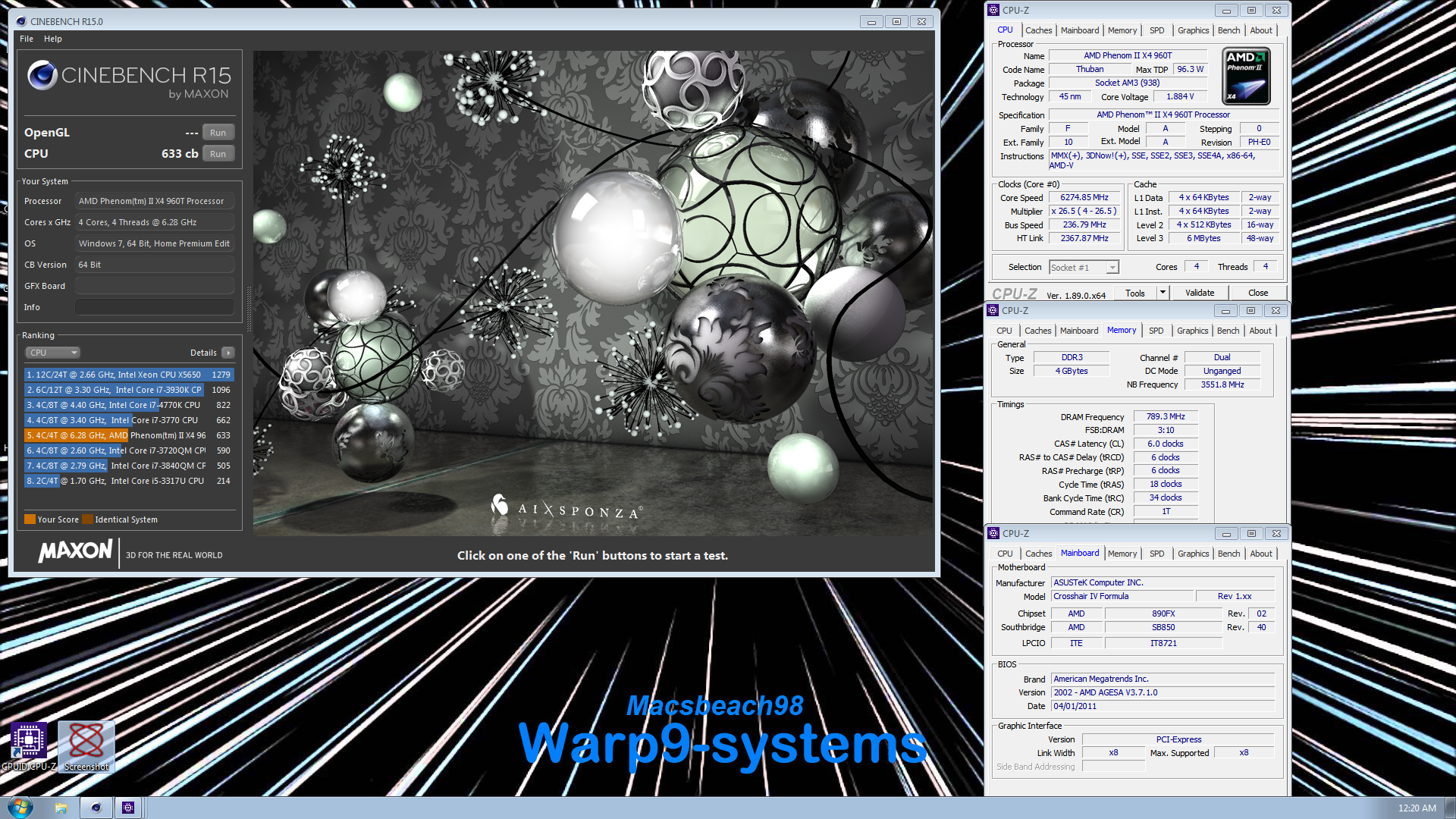This screenshot has width=1456, height=819.
Task: Open Graphics tab in CPU-Z Memory window
Action: pyautogui.click(x=1192, y=331)
